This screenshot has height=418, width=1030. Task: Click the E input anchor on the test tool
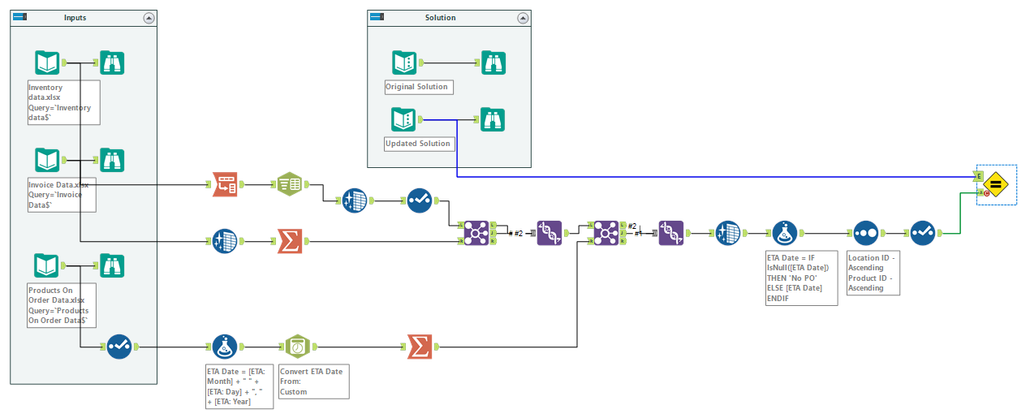pos(979,177)
